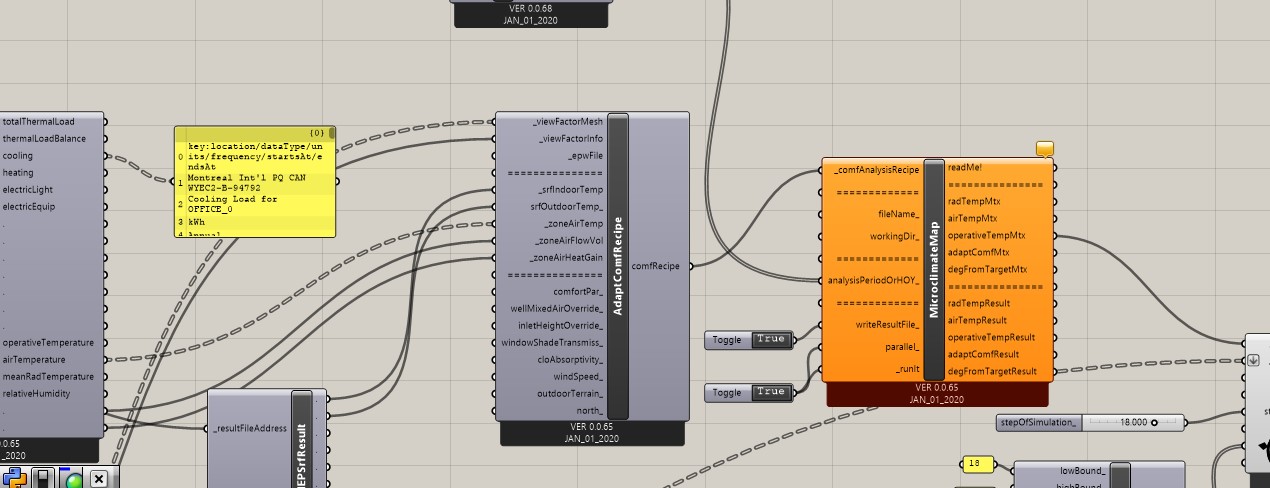Click the meanRadTemperature output

pos(48,377)
